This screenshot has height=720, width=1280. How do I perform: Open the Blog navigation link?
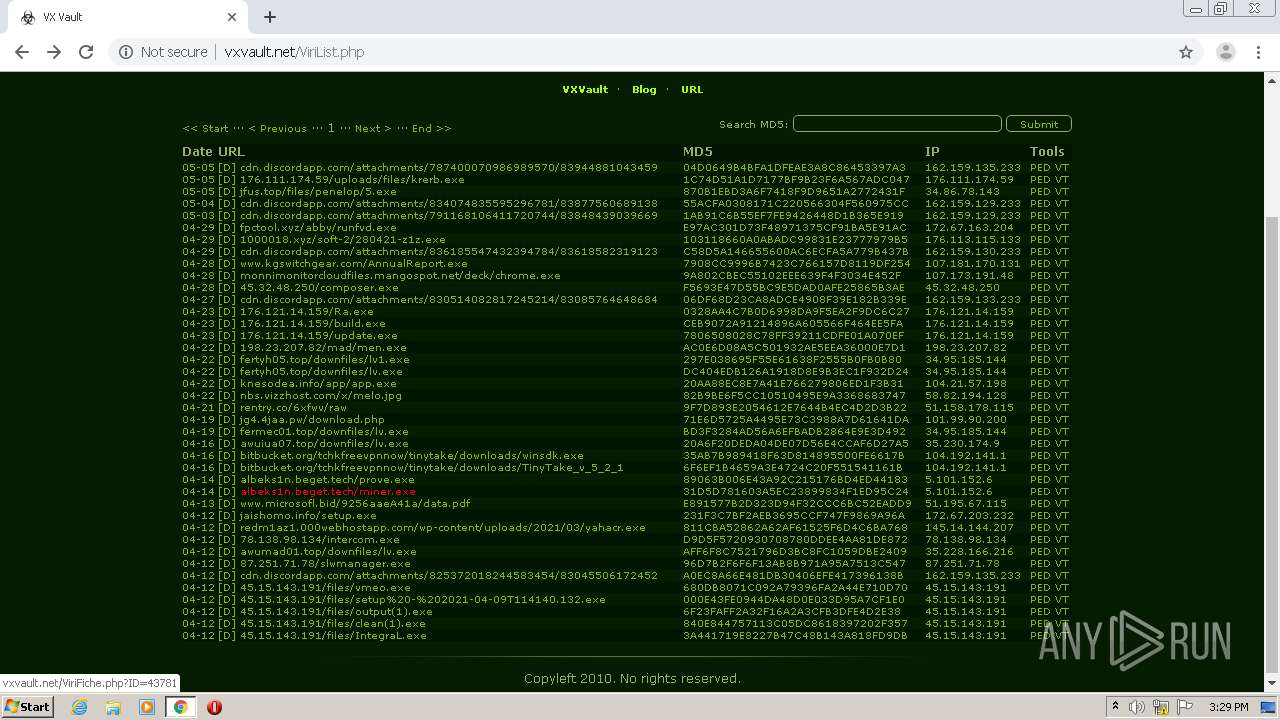[x=644, y=89]
